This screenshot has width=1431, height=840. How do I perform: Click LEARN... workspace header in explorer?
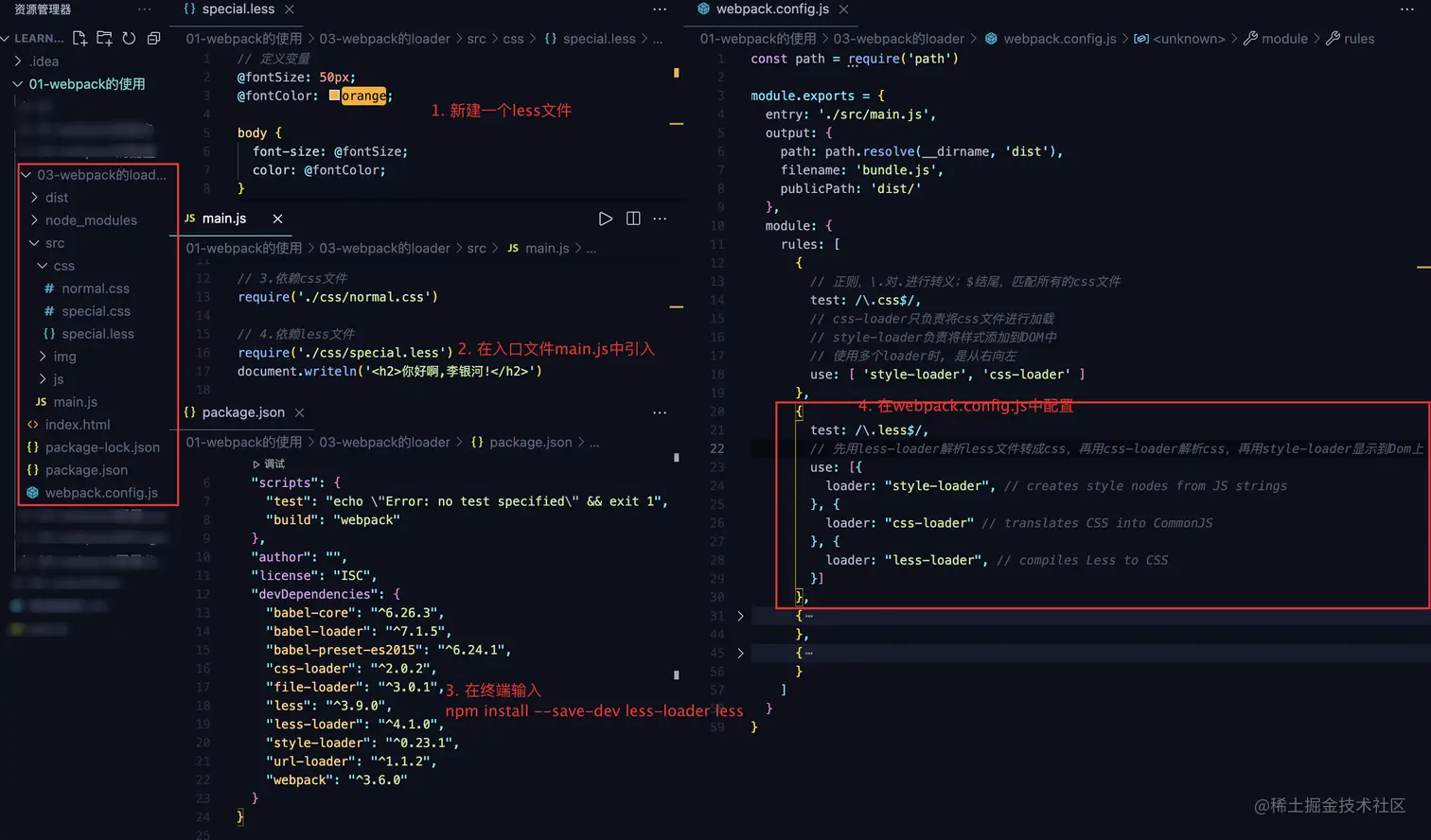click(x=39, y=39)
